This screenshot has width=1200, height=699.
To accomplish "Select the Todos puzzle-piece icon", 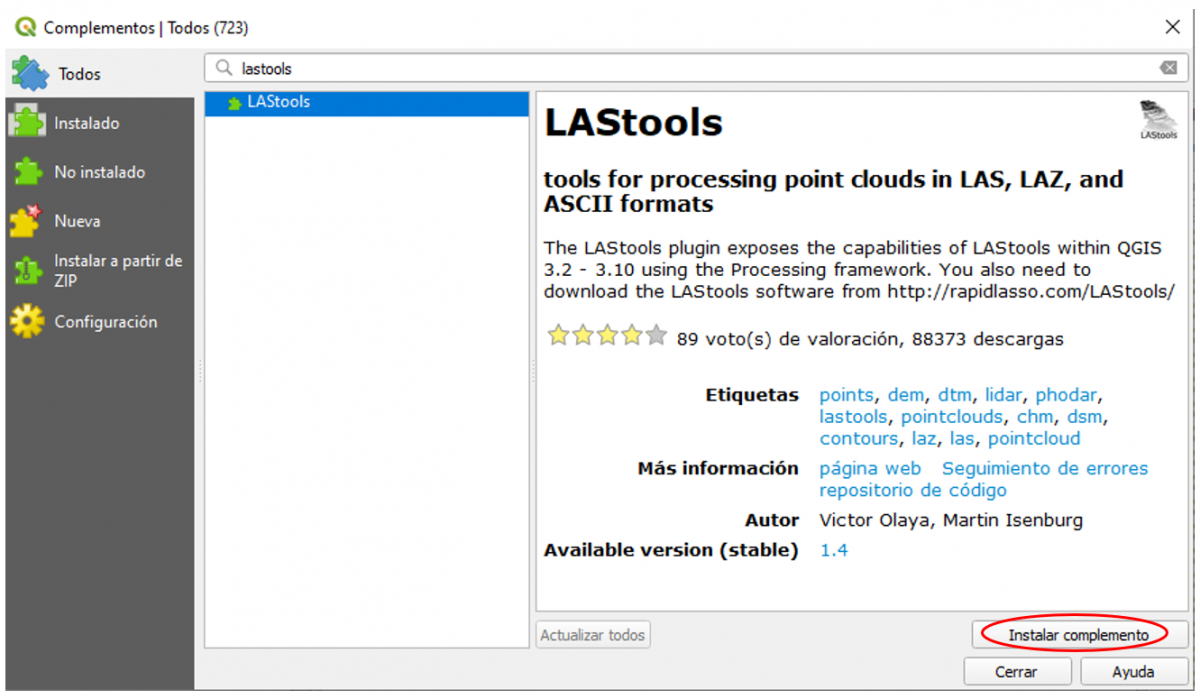I will (29, 73).
